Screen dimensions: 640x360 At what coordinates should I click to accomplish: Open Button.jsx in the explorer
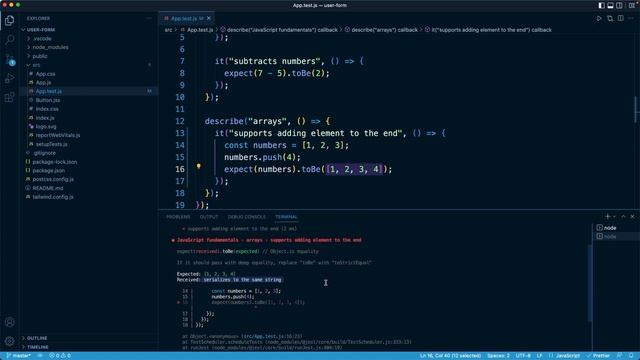(48, 100)
